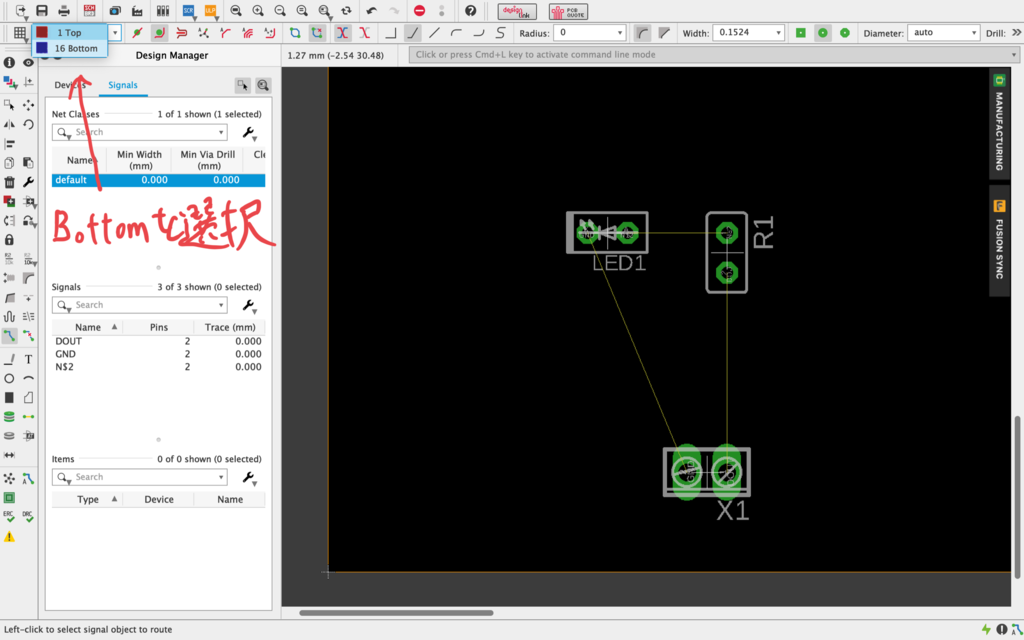The height and width of the screenshot is (640, 1024).
Task: Select the Circle tool in the left toolbar
Action: (9, 378)
